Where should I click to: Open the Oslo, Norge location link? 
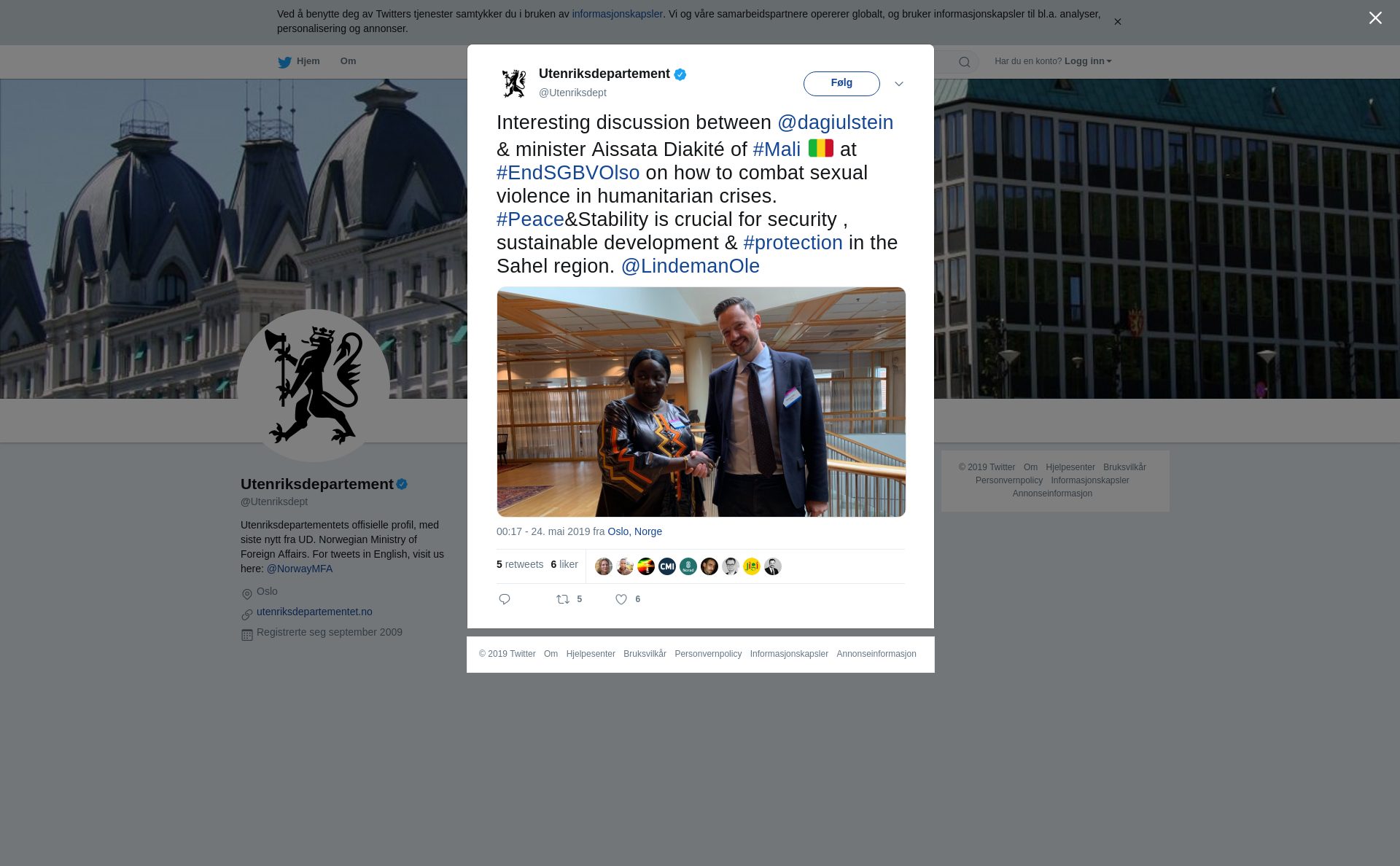(x=635, y=531)
